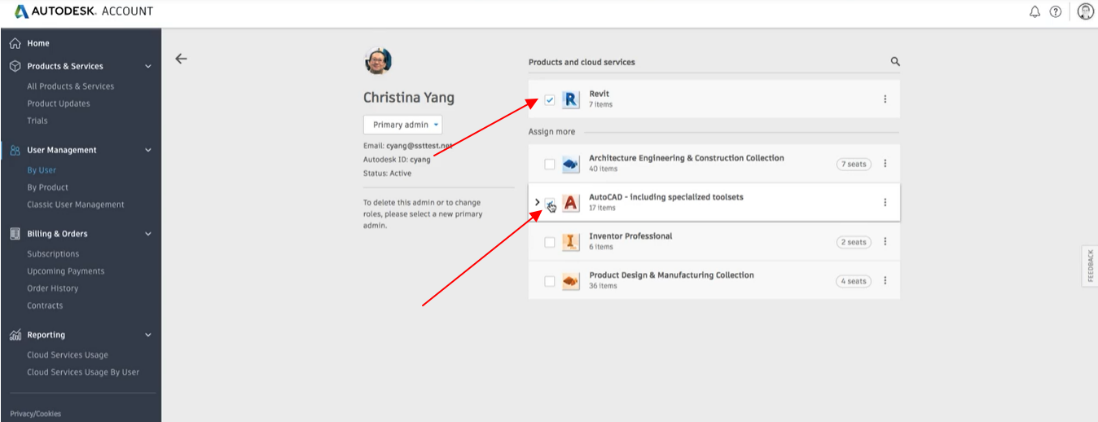Go to Subscriptions in the sidebar
Screen dimensions: 1098x422
[x=53, y=254]
